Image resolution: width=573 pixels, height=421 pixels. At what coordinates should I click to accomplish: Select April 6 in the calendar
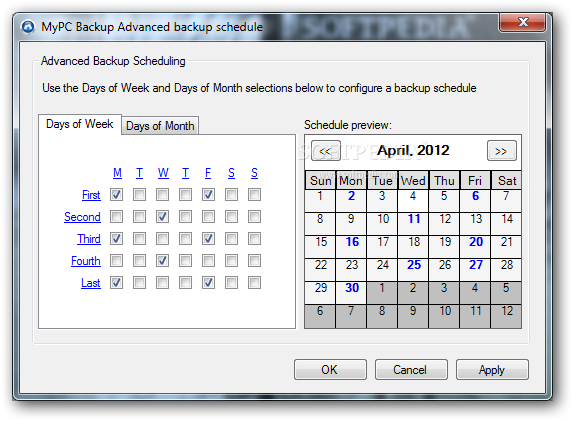(x=475, y=201)
